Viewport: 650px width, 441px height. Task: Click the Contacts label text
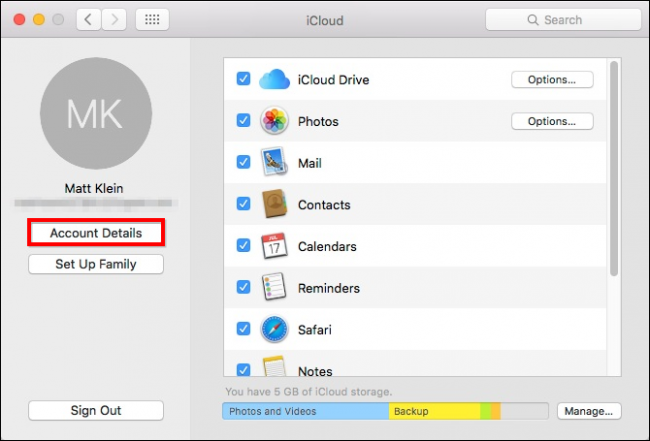[x=324, y=205]
